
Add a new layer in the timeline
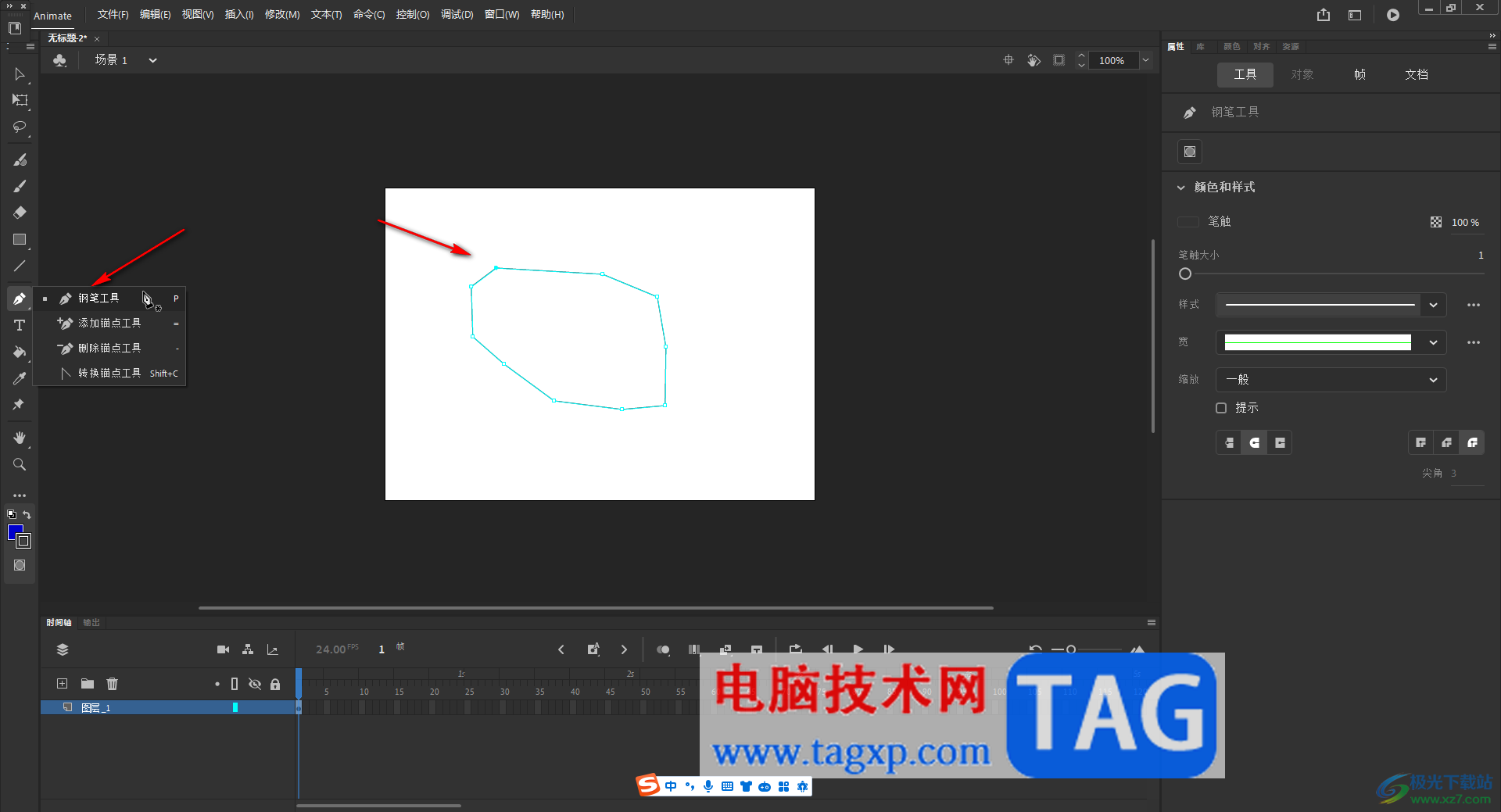(x=63, y=684)
